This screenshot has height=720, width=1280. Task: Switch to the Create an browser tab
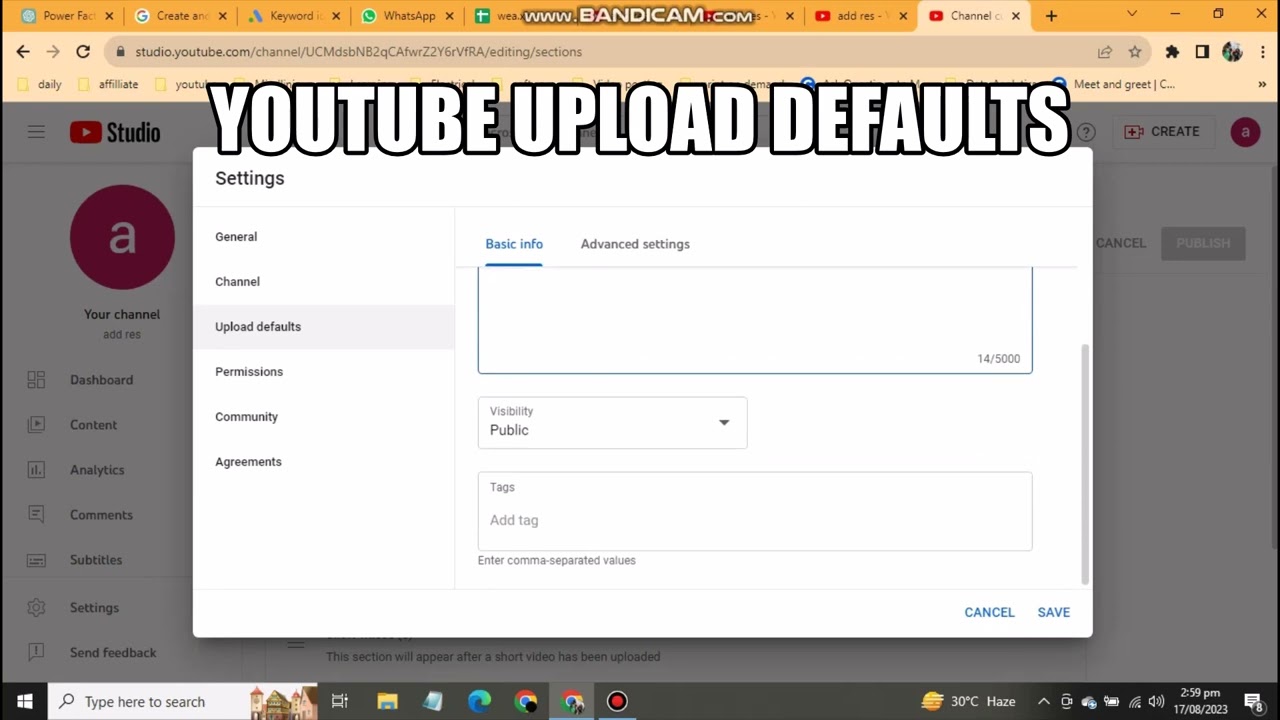coord(180,16)
